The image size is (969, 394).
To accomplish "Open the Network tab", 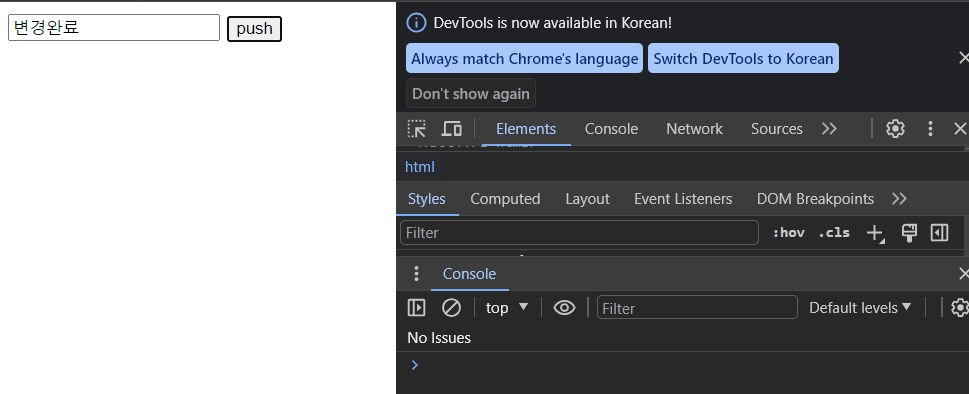I will (x=694, y=128).
